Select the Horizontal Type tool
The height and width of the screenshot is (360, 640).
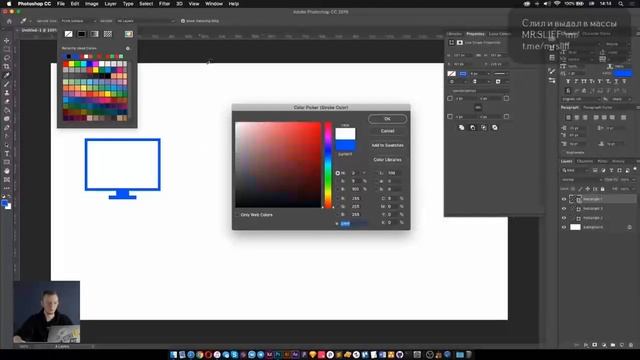[7, 153]
